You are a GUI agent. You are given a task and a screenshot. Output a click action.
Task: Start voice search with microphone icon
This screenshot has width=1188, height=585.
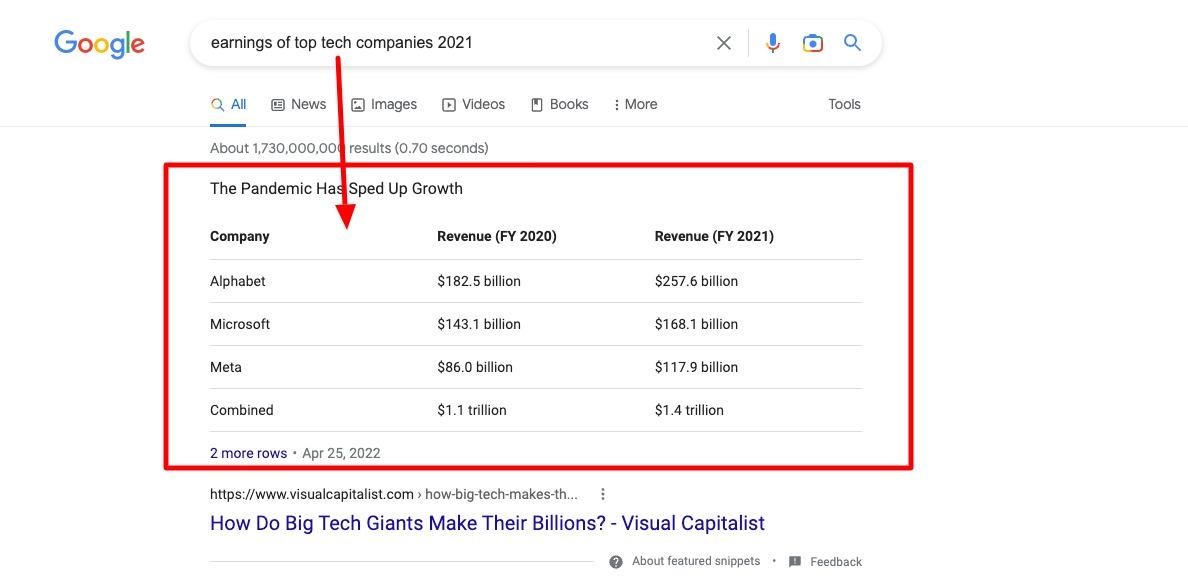pyautogui.click(x=772, y=43)
